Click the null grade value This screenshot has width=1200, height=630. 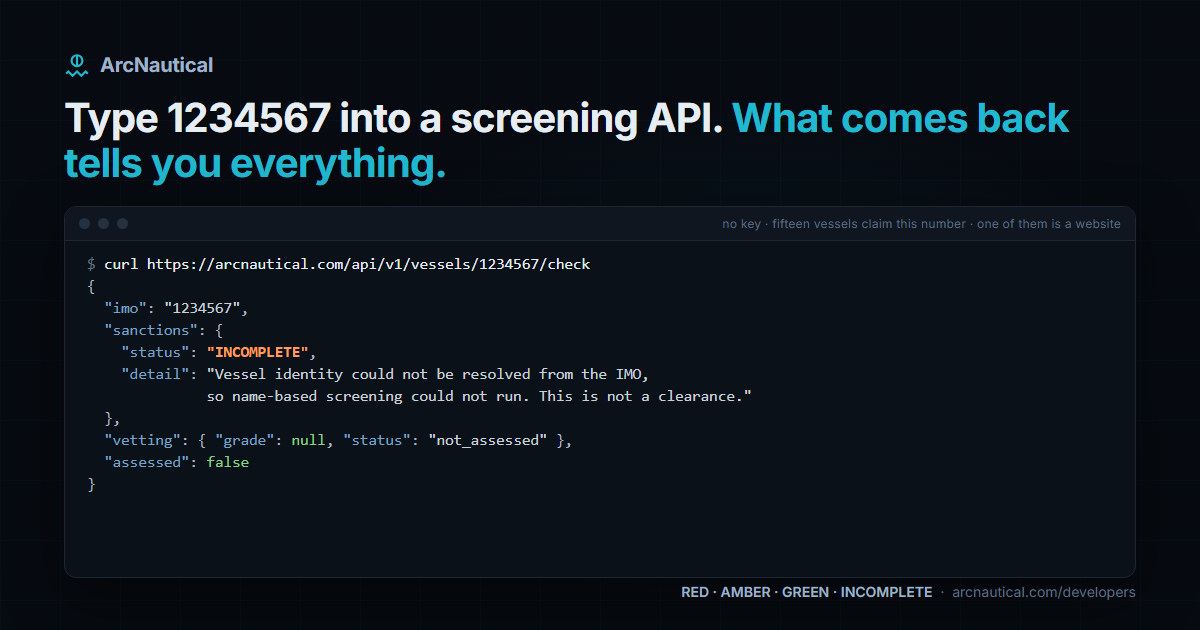[308, 440]
